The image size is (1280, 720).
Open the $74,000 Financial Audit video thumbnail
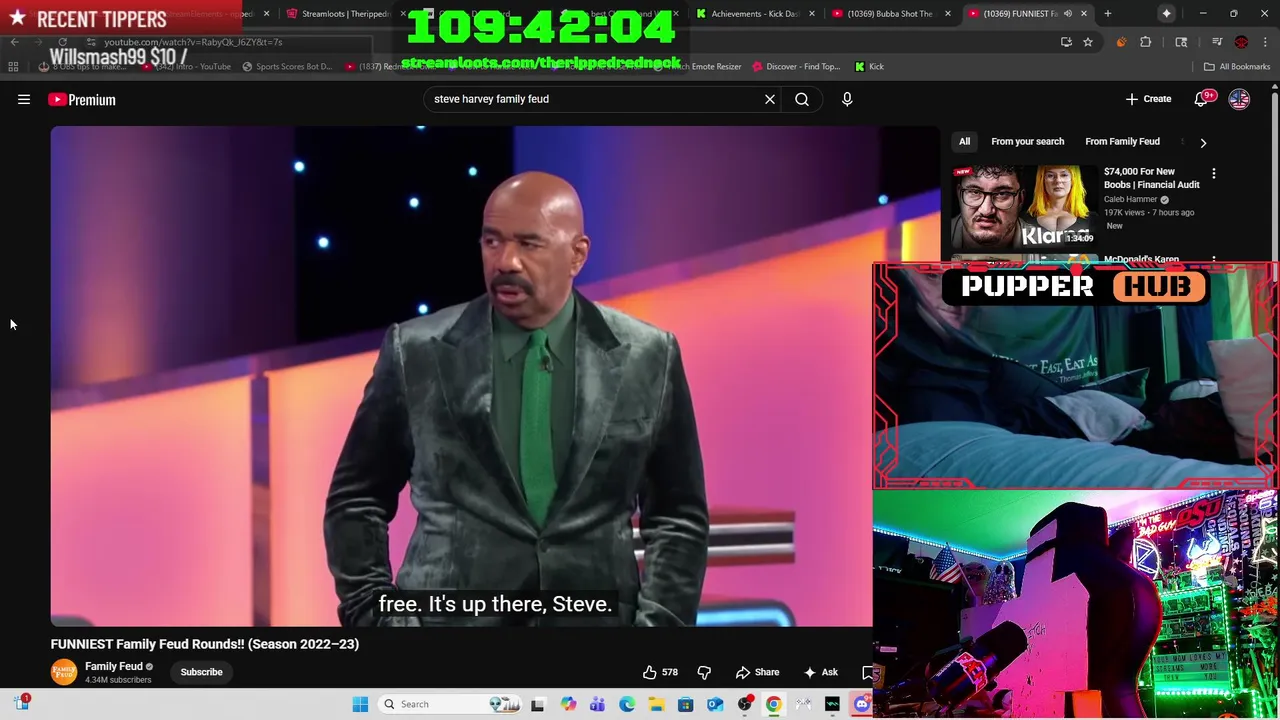(1023, 207)
